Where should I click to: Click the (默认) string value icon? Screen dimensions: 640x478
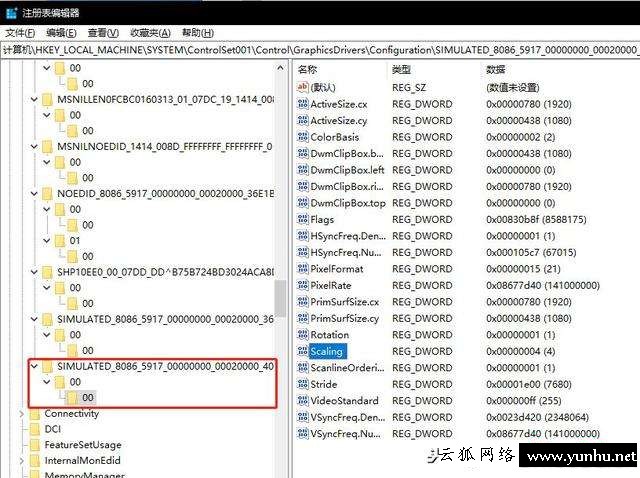point(302,87)
